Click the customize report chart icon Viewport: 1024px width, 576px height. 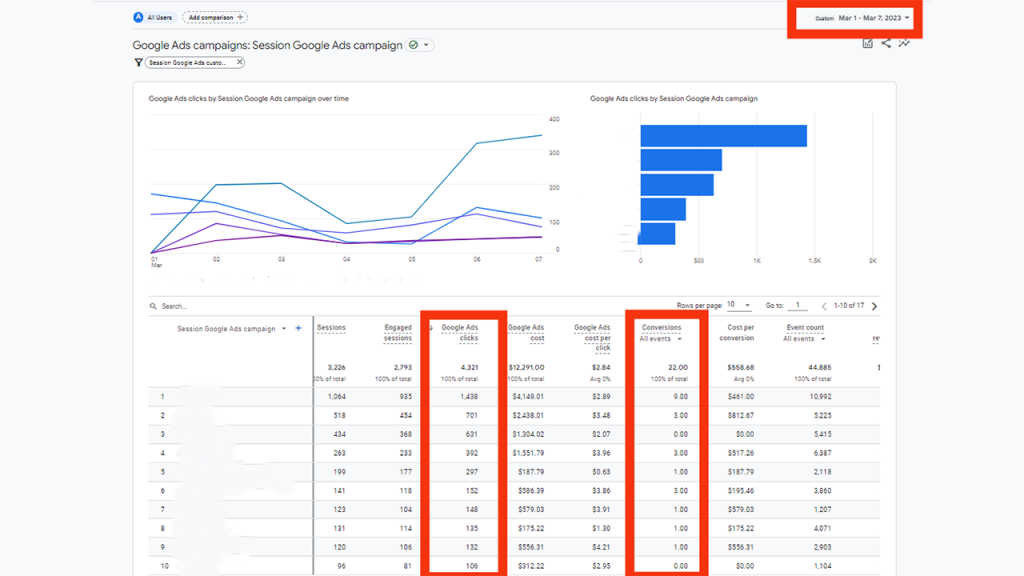pos(867,44)
